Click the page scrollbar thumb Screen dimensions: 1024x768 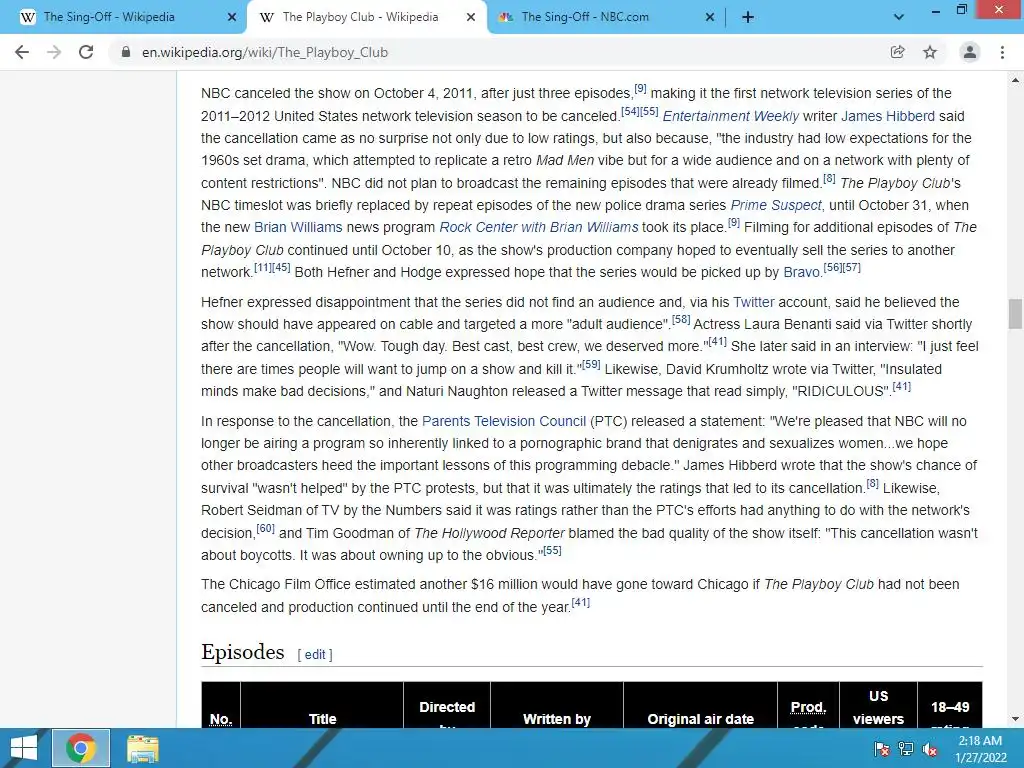pos(1015,314)
